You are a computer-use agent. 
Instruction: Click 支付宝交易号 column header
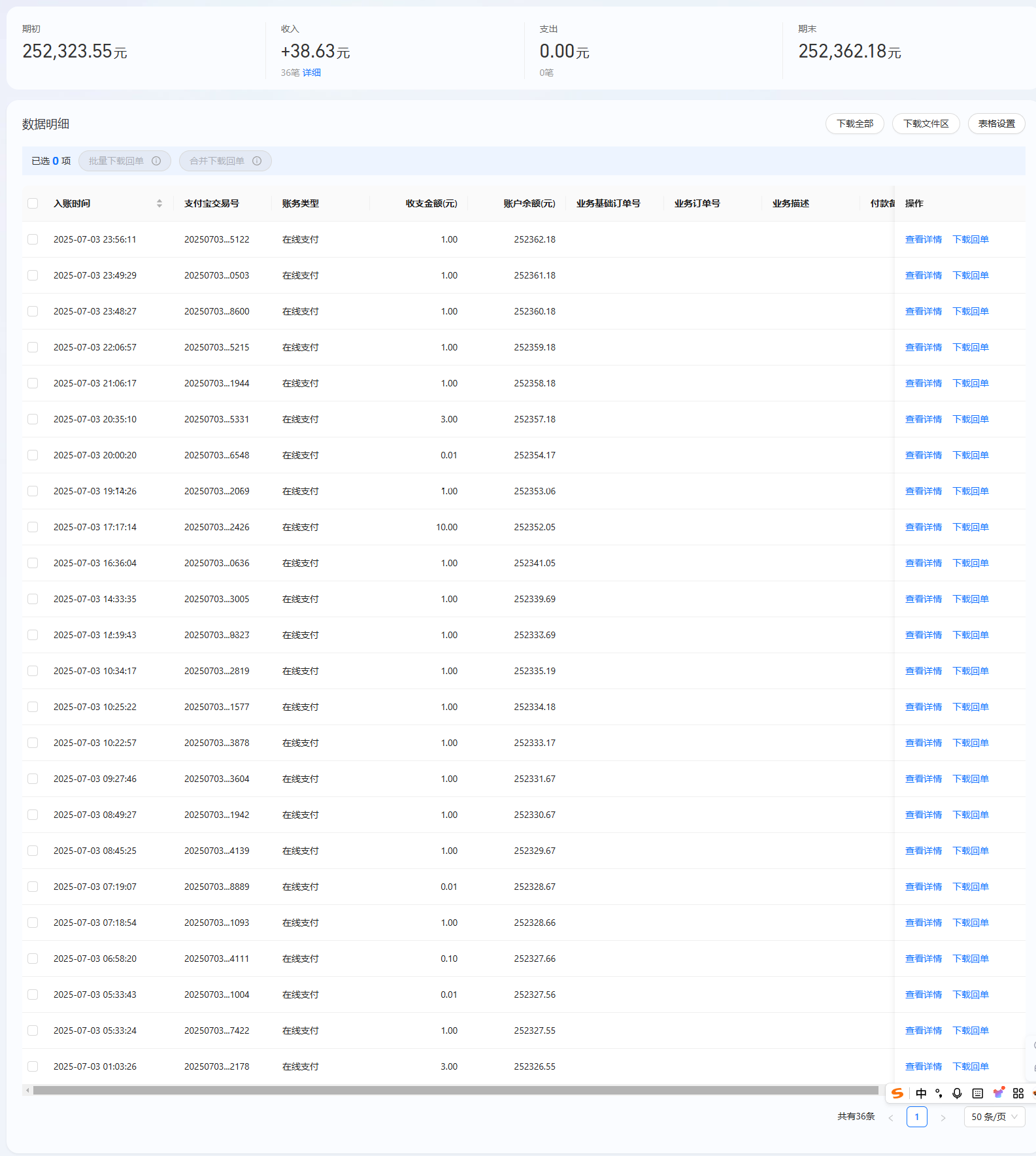coord(212,203)
